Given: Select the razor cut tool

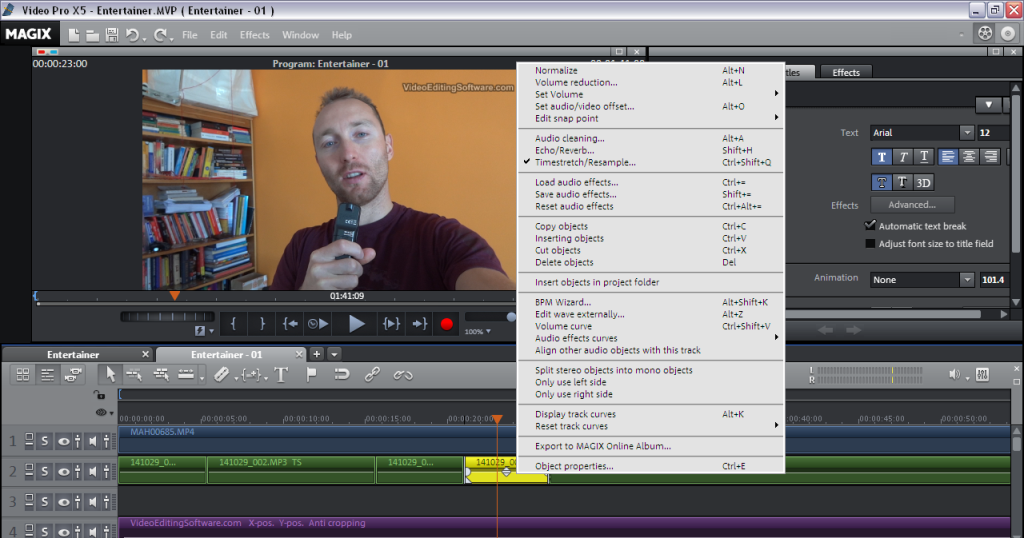Looking at the screenshot, I should [221, 374].
